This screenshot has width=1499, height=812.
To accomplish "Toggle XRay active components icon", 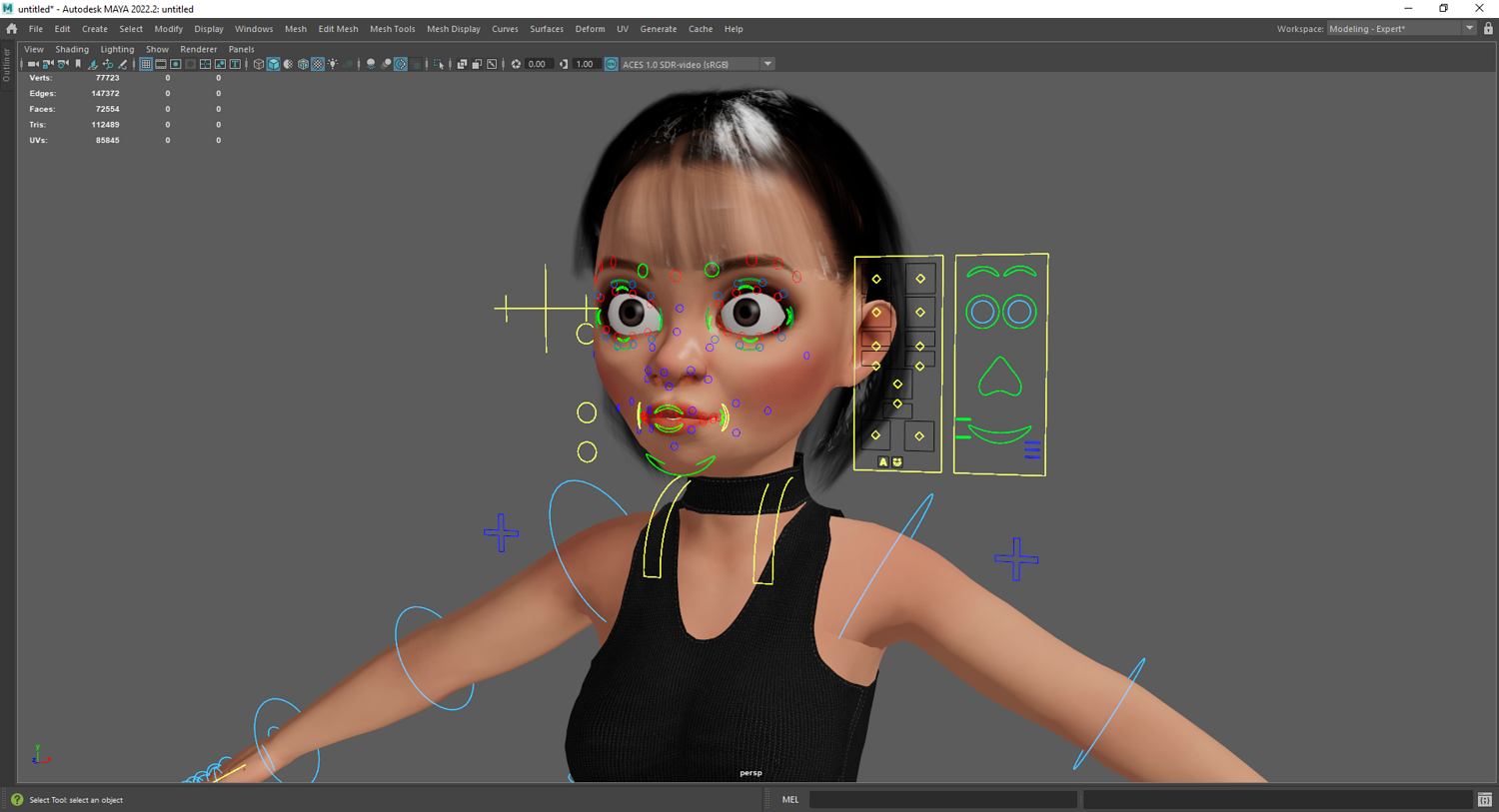I will [478, 64].
